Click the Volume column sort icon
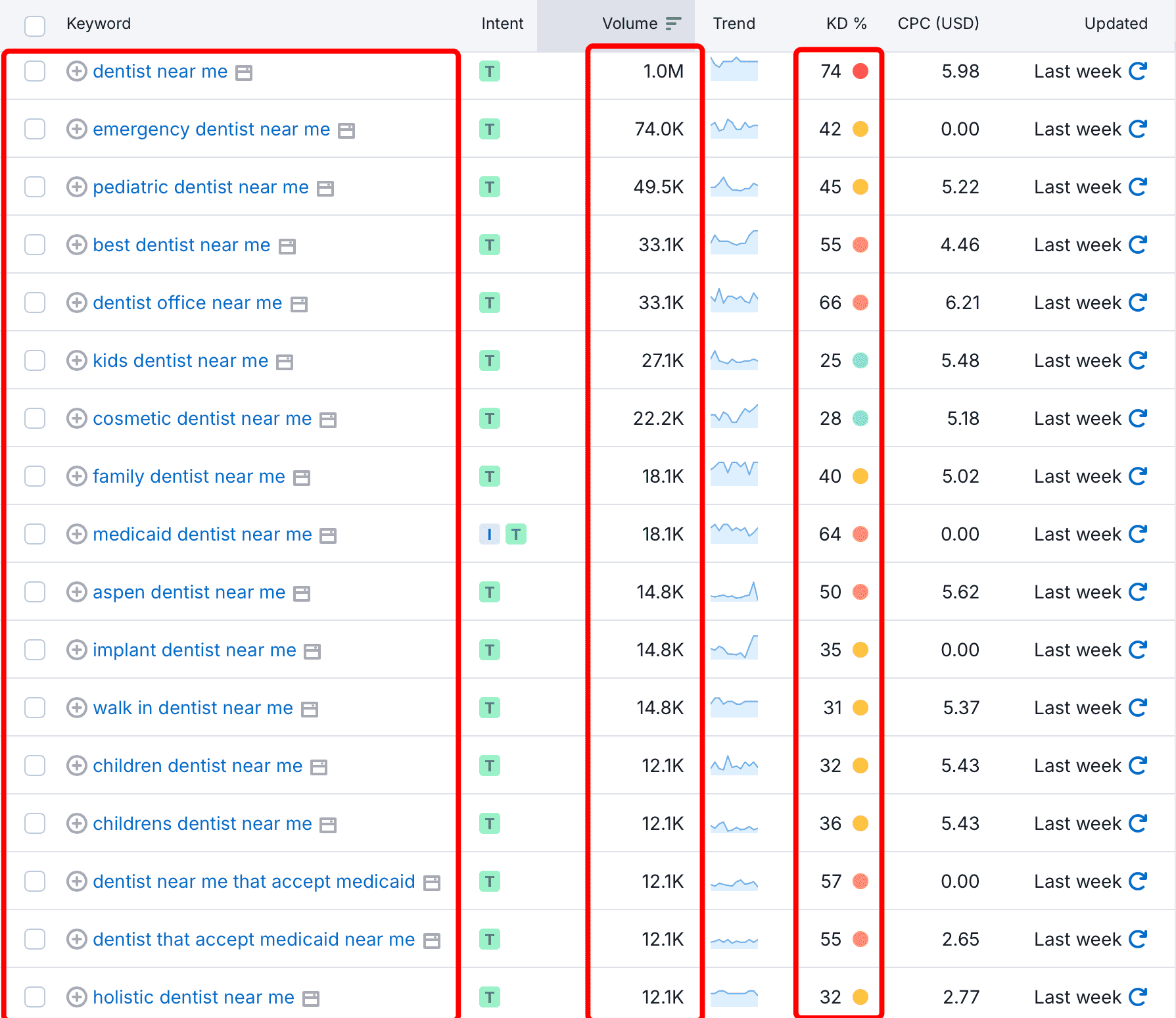This screenshot has width=1176, height=1018. tap(673, 24)
